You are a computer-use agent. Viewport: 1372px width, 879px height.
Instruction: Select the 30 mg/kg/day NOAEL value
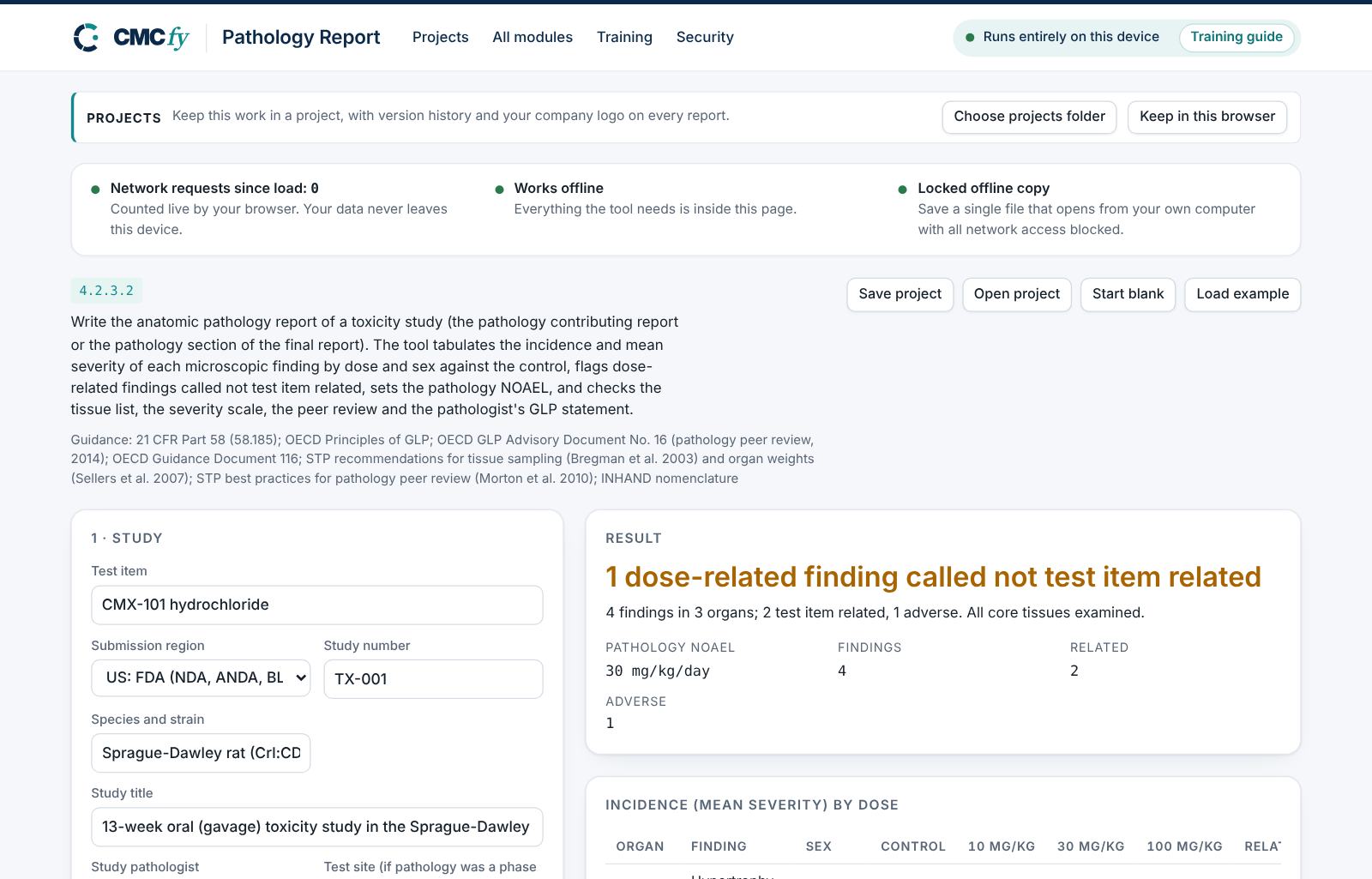pos(658,671)
